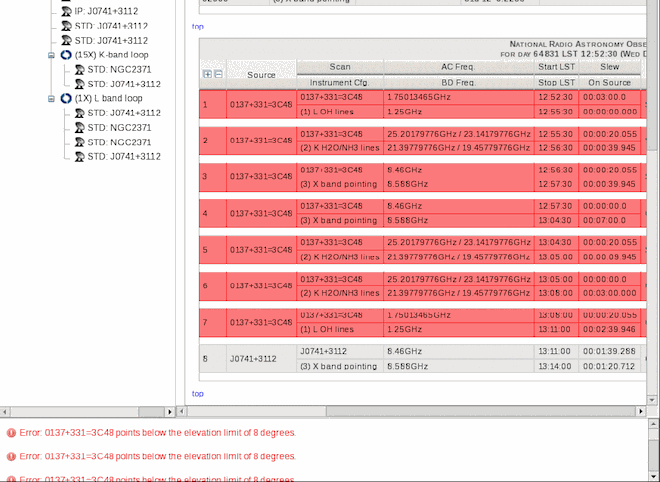Select scan row 8 source J0741+3112
The height and width of the screenshot is (482, 660).
coord(253,358)
